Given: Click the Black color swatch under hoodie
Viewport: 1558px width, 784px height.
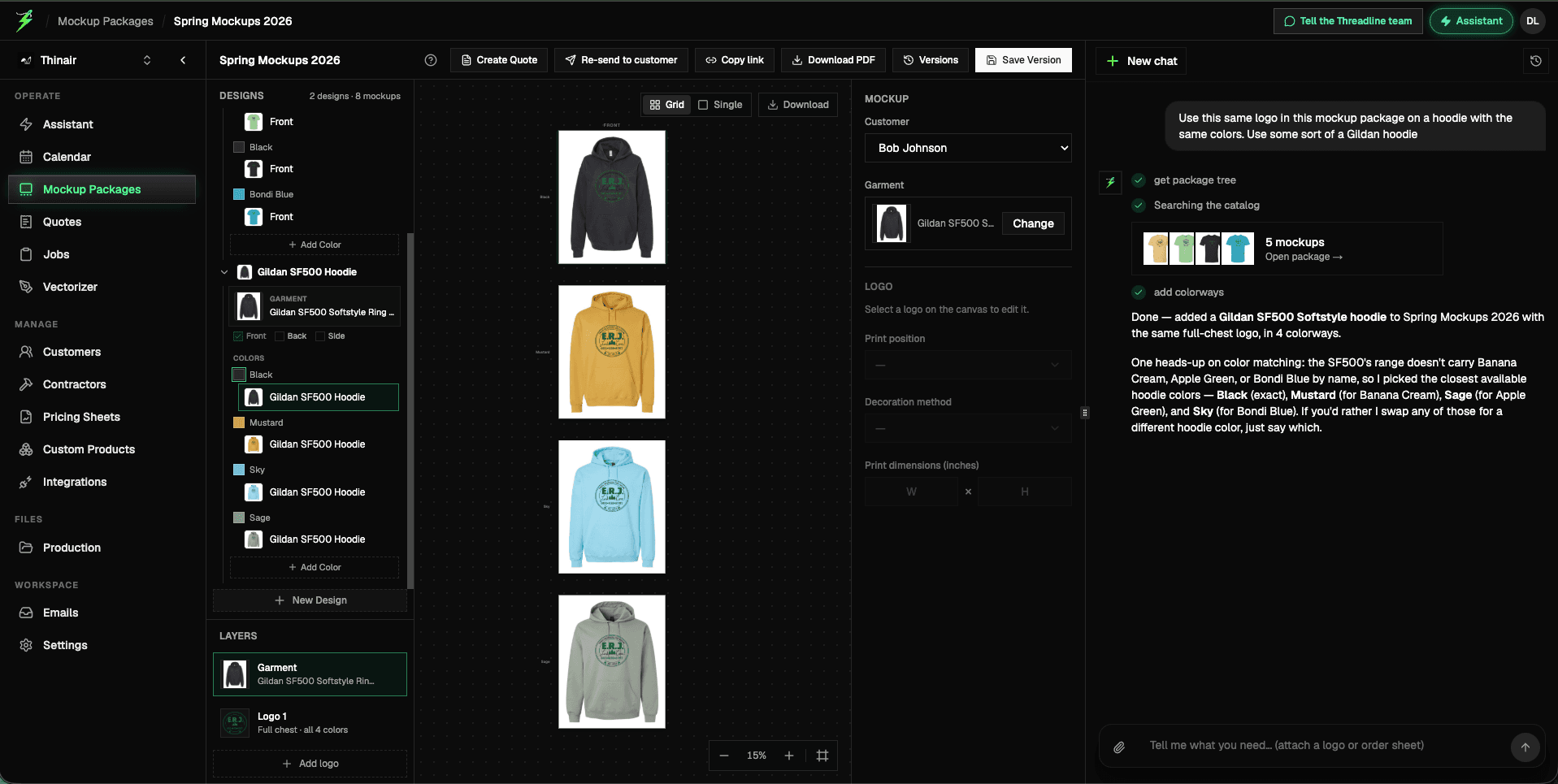Looking at the screenshot, I should [239, 375].
